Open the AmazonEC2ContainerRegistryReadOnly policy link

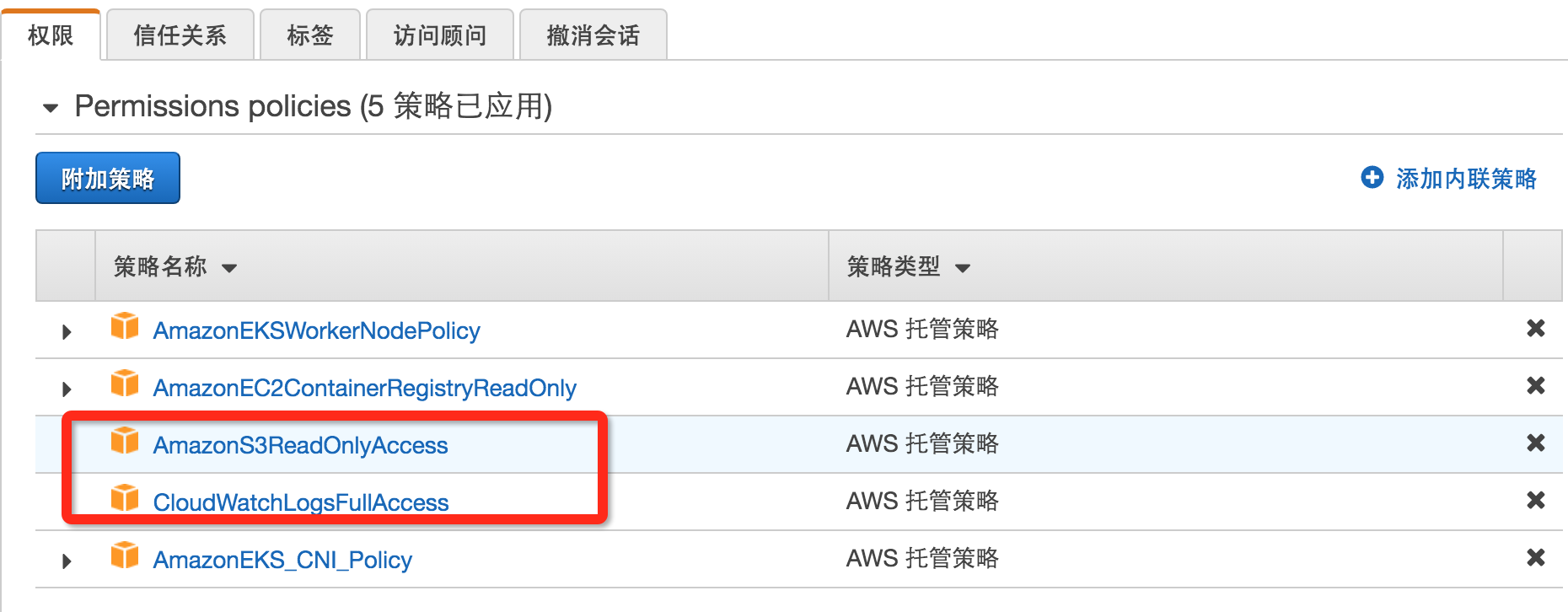[364, 388]
